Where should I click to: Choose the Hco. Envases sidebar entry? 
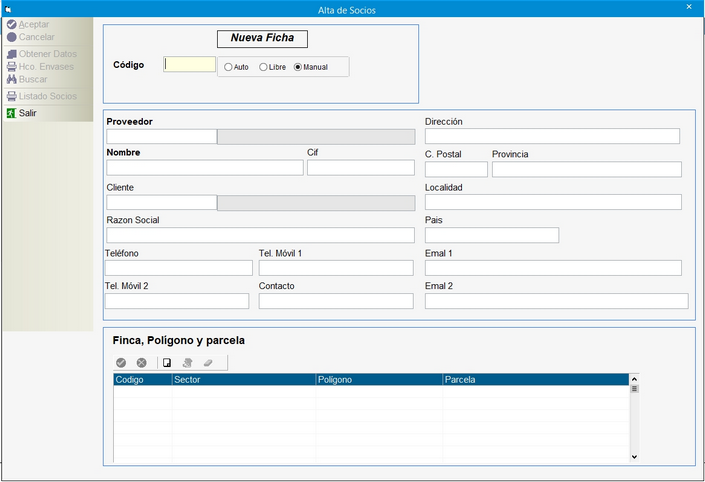[46, 67]
